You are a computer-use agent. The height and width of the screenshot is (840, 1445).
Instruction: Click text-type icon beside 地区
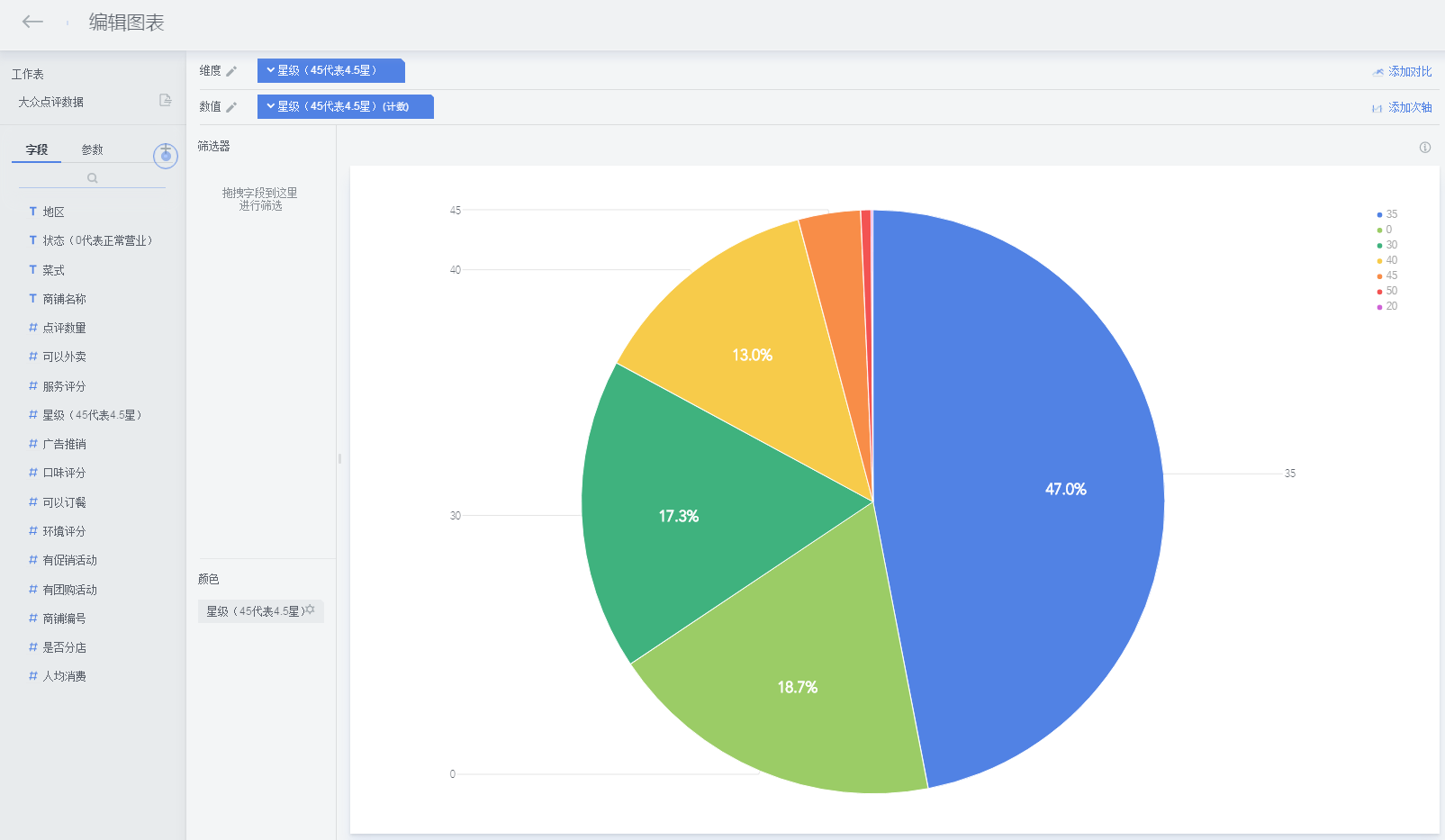click(x=32, y=212)
